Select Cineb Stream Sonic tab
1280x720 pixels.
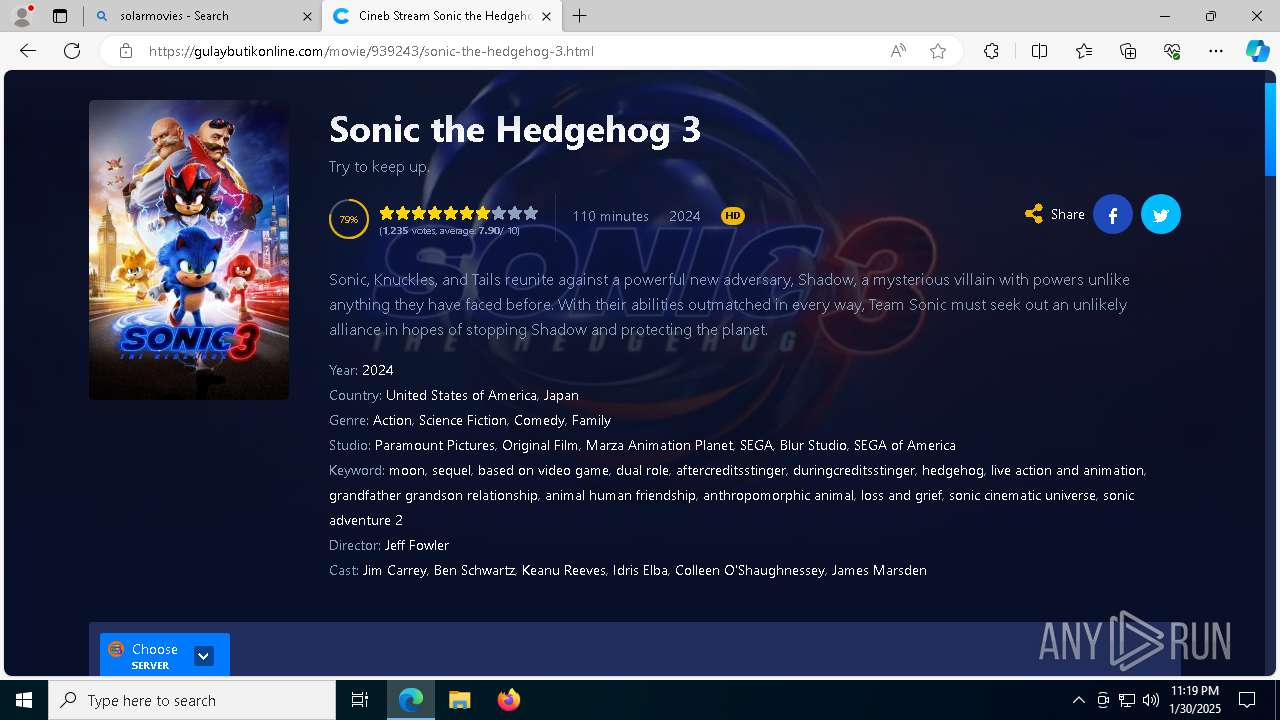[443, 16]
